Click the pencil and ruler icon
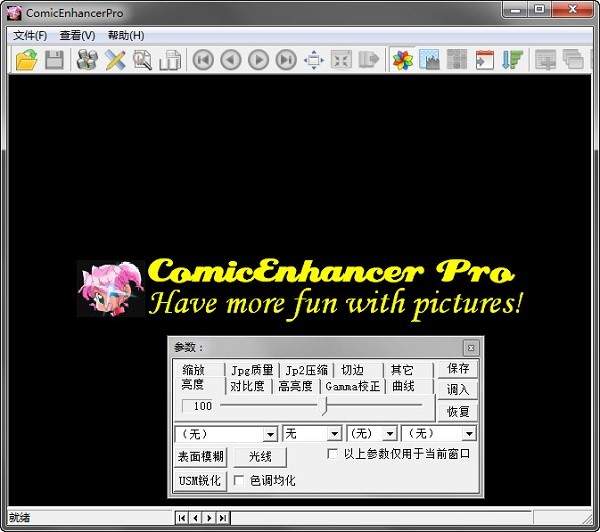Screen dimensions: 600x532 [x=115, y=60]
